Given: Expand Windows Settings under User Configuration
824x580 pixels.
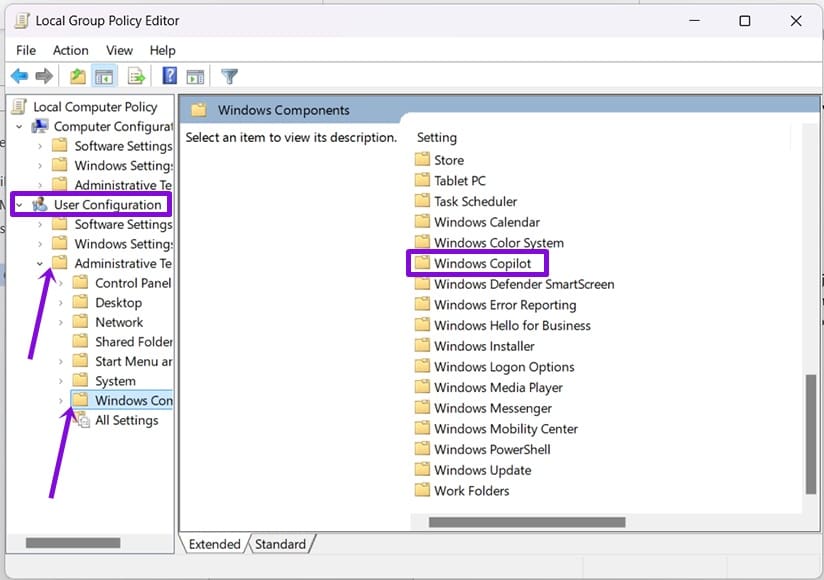Looking at the screenshot, I should pyautogui.click(x=40, y=244).
